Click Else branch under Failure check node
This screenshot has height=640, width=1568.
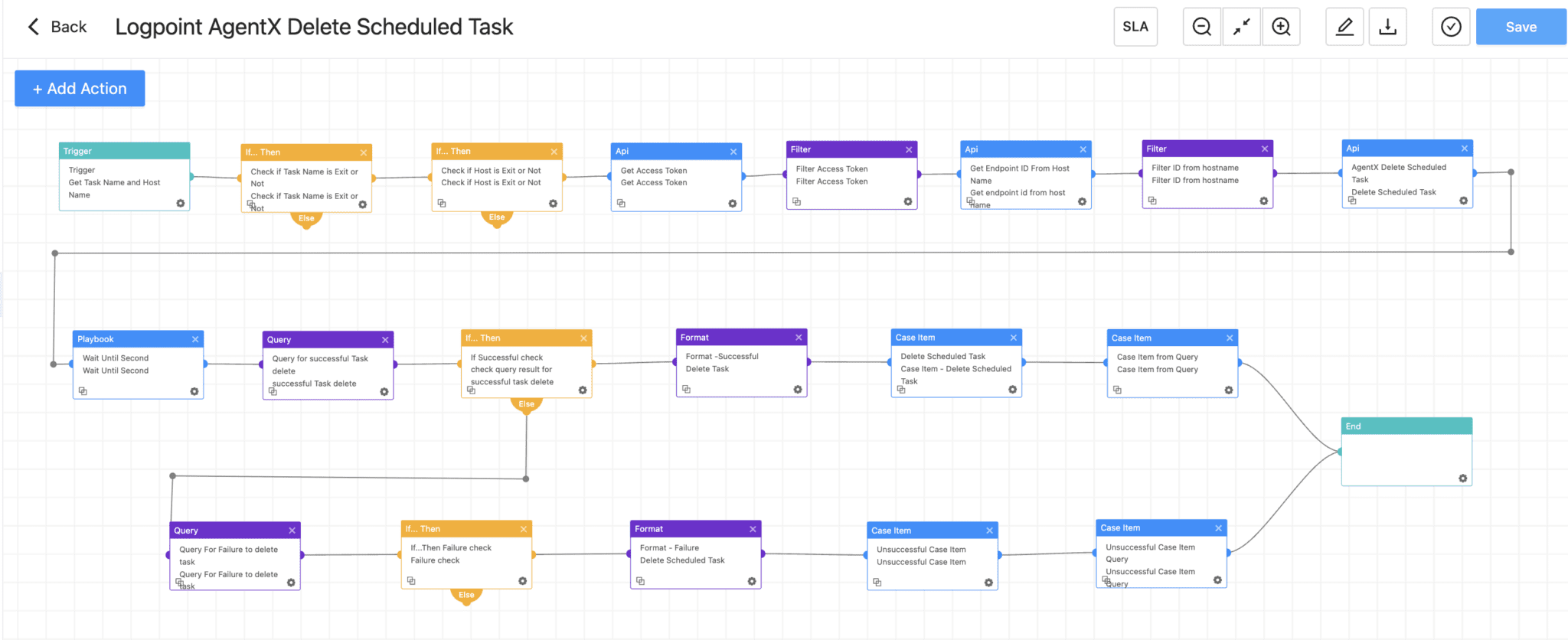[x=466, y=595]
